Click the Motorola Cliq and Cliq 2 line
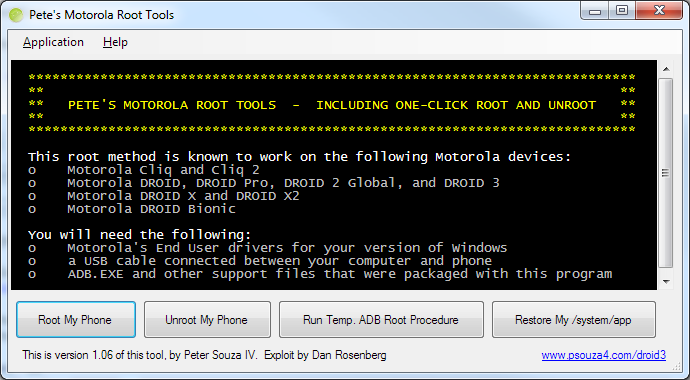Image resolution: width=690 pixels, height=380 pixels. (143, 170)
